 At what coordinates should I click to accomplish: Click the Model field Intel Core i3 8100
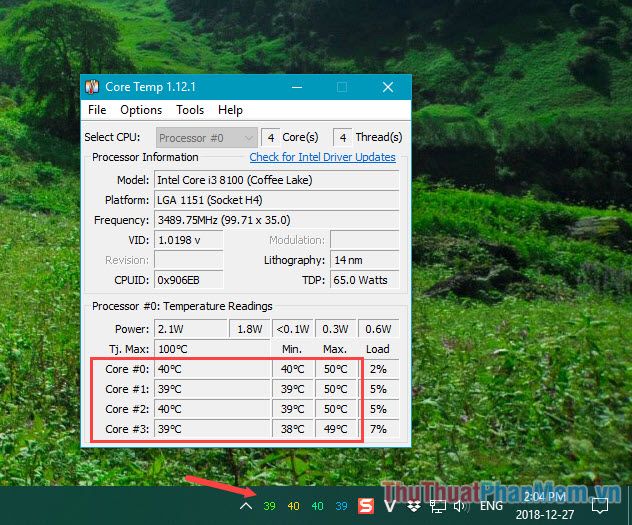point(276,180)
